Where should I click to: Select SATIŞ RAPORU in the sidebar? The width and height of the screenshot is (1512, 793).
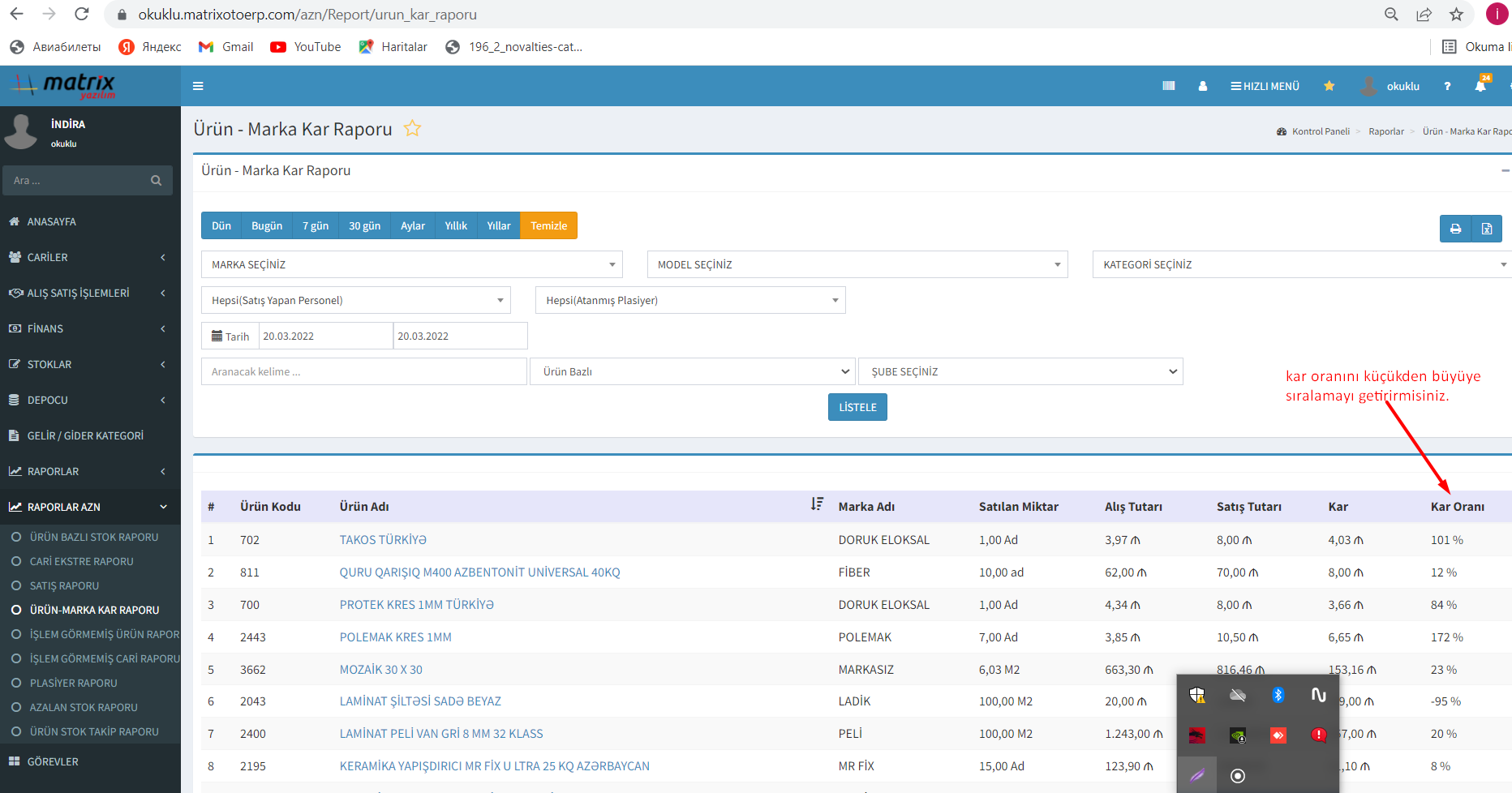coord(64,585)
